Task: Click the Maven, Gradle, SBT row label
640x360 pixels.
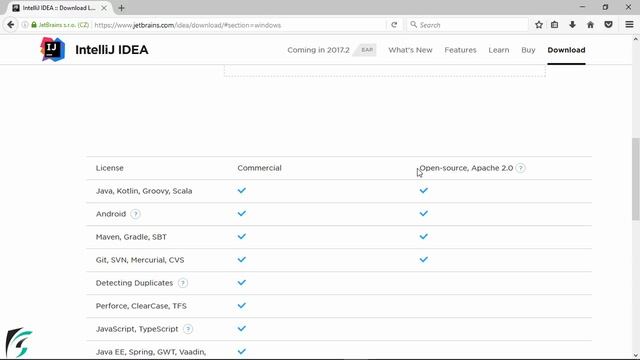Action: click(x=131, y=237)
